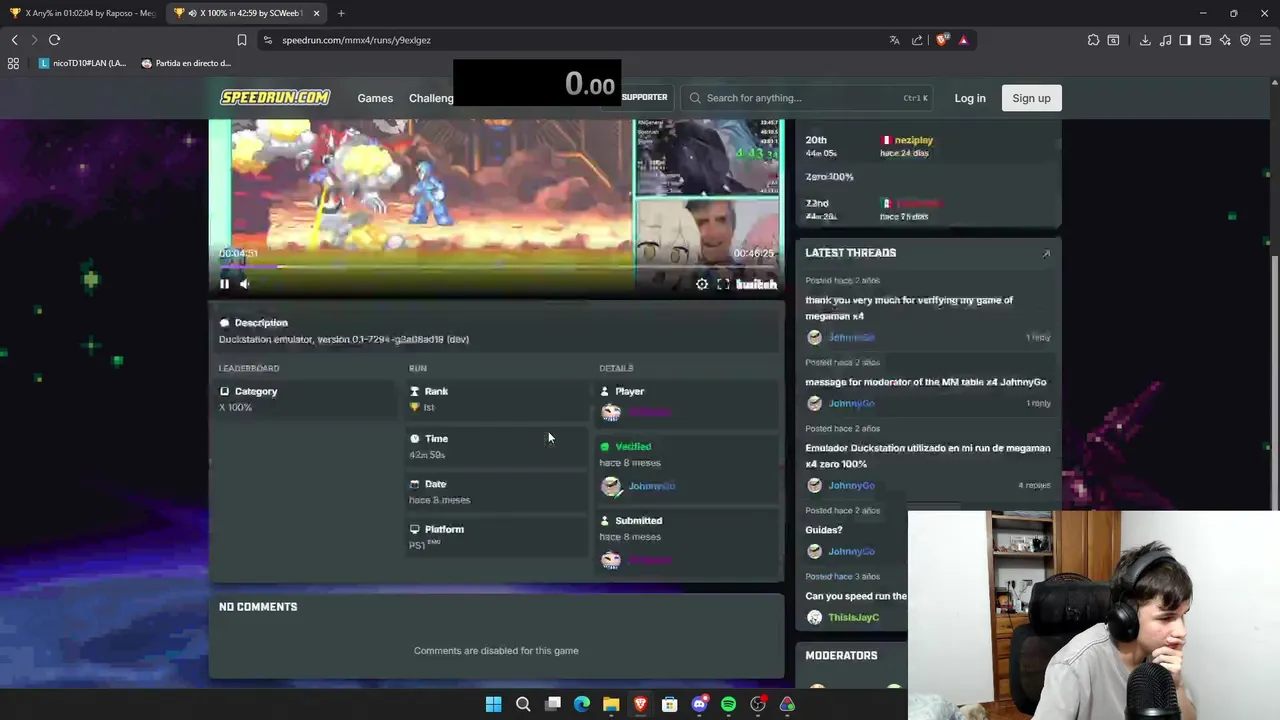
Task: Open video settings gear icon
Action: 702,284
